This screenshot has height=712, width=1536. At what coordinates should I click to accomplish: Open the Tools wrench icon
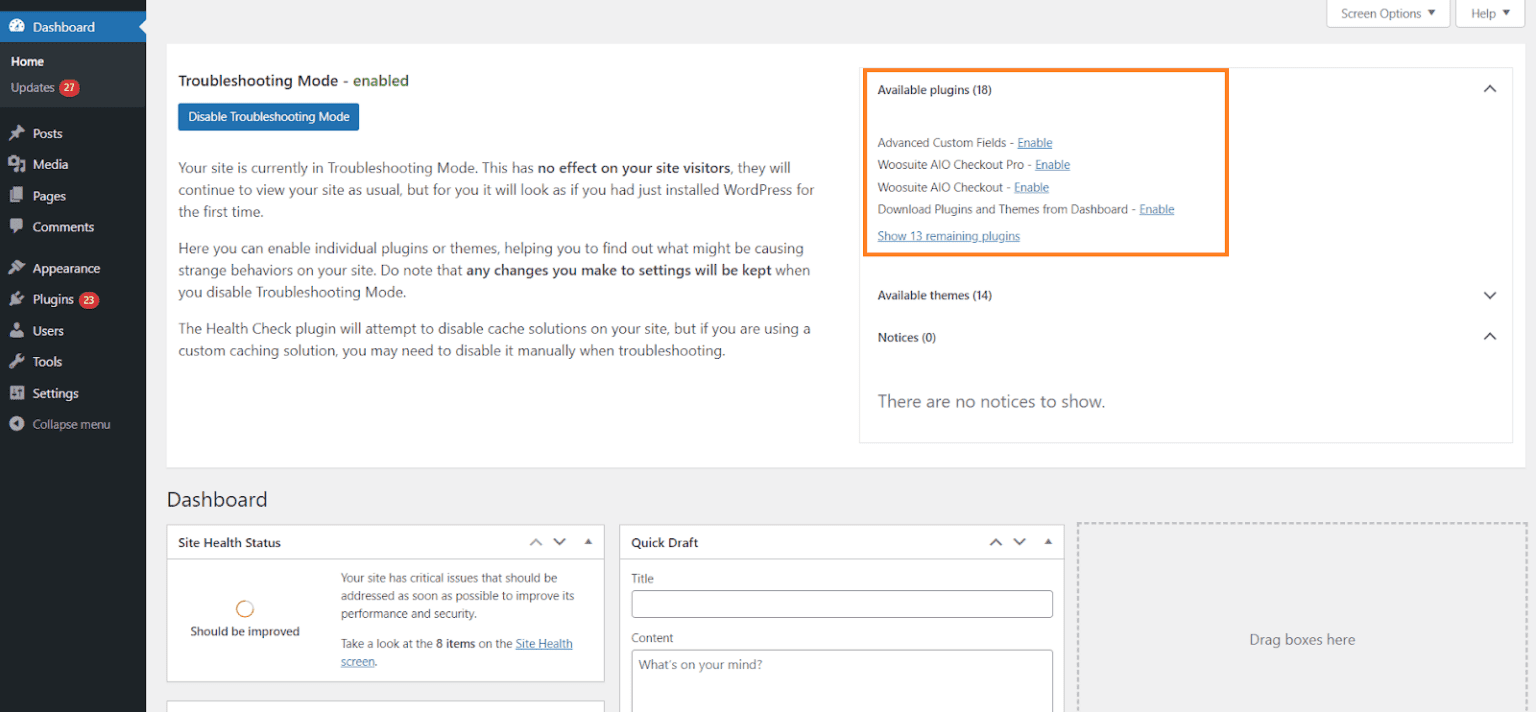coord(17,361)
